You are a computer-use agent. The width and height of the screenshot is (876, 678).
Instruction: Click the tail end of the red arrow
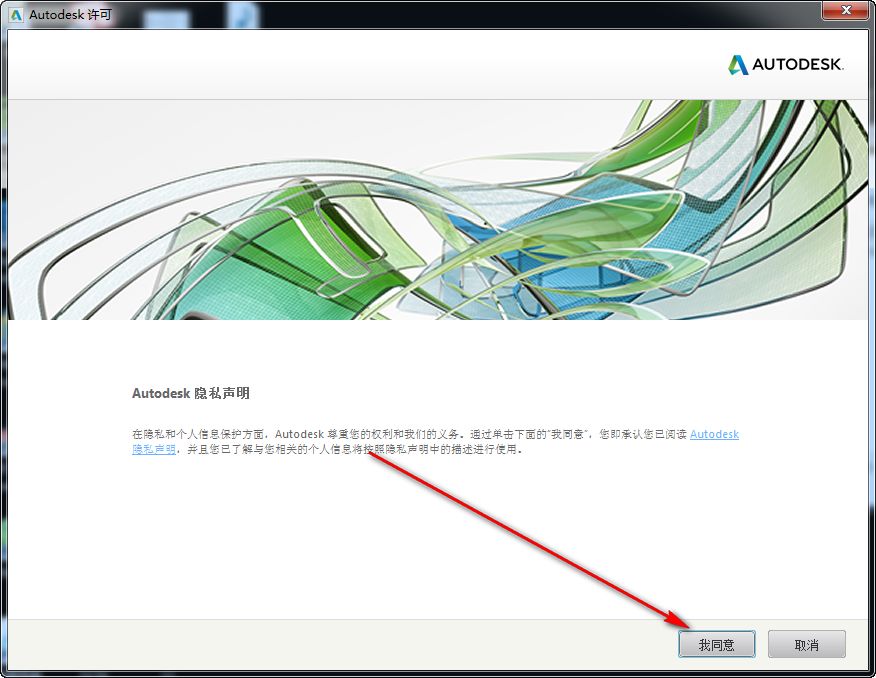coord(373,454)
